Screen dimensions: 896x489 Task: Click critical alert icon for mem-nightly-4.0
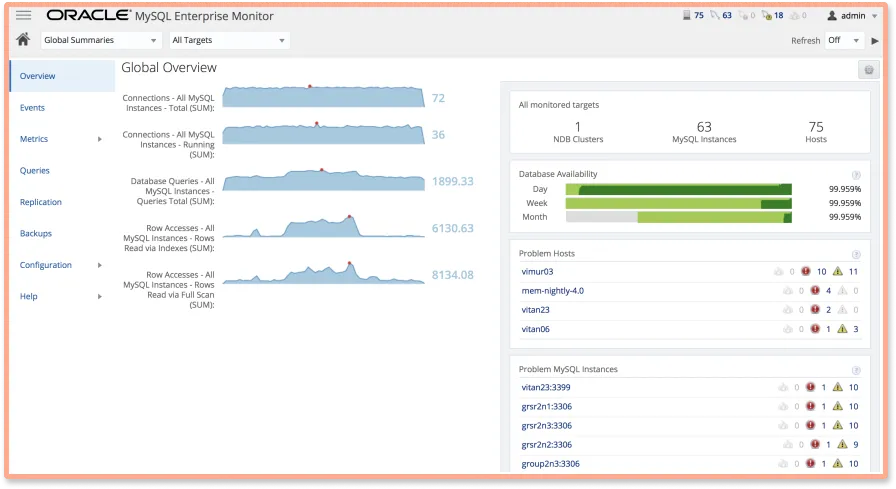pyautogui.click(x=815, y=291)
